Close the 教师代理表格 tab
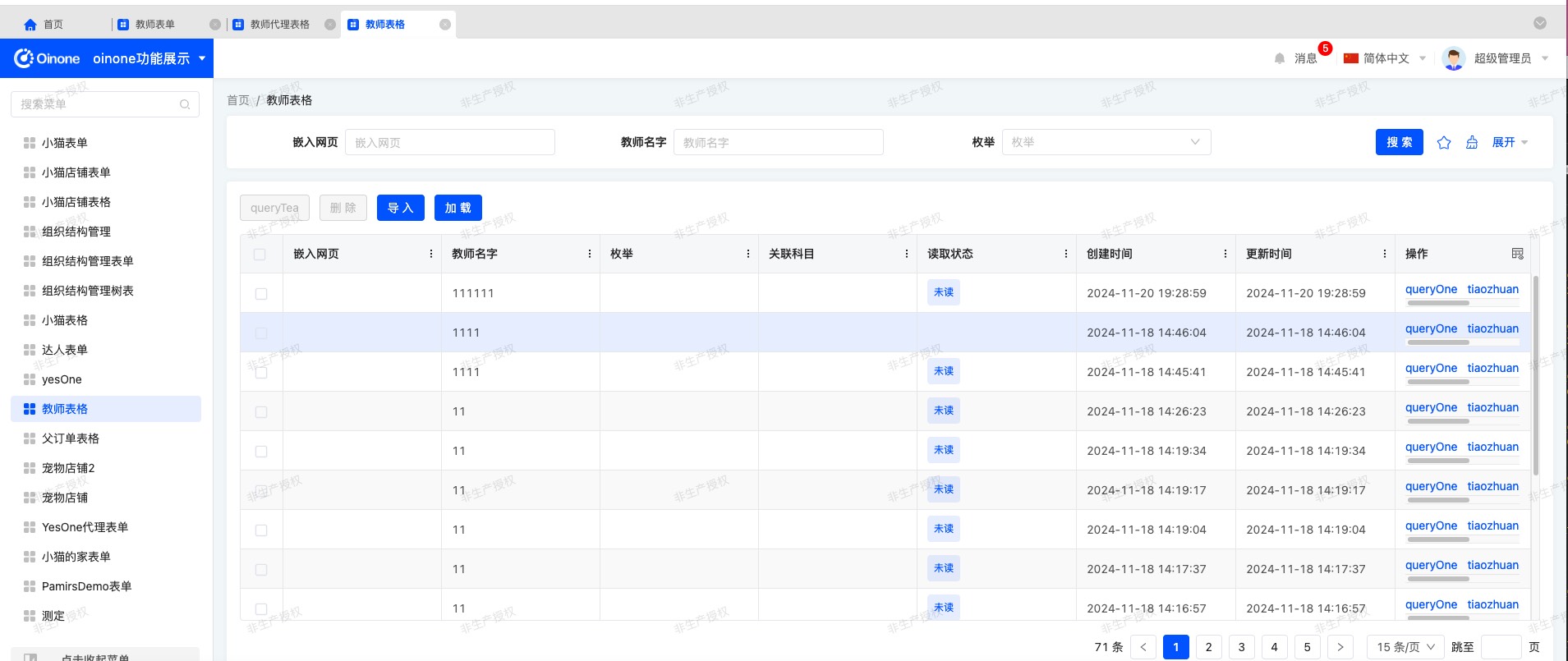This screenshot has height=661, width=1568. (330, 25)
